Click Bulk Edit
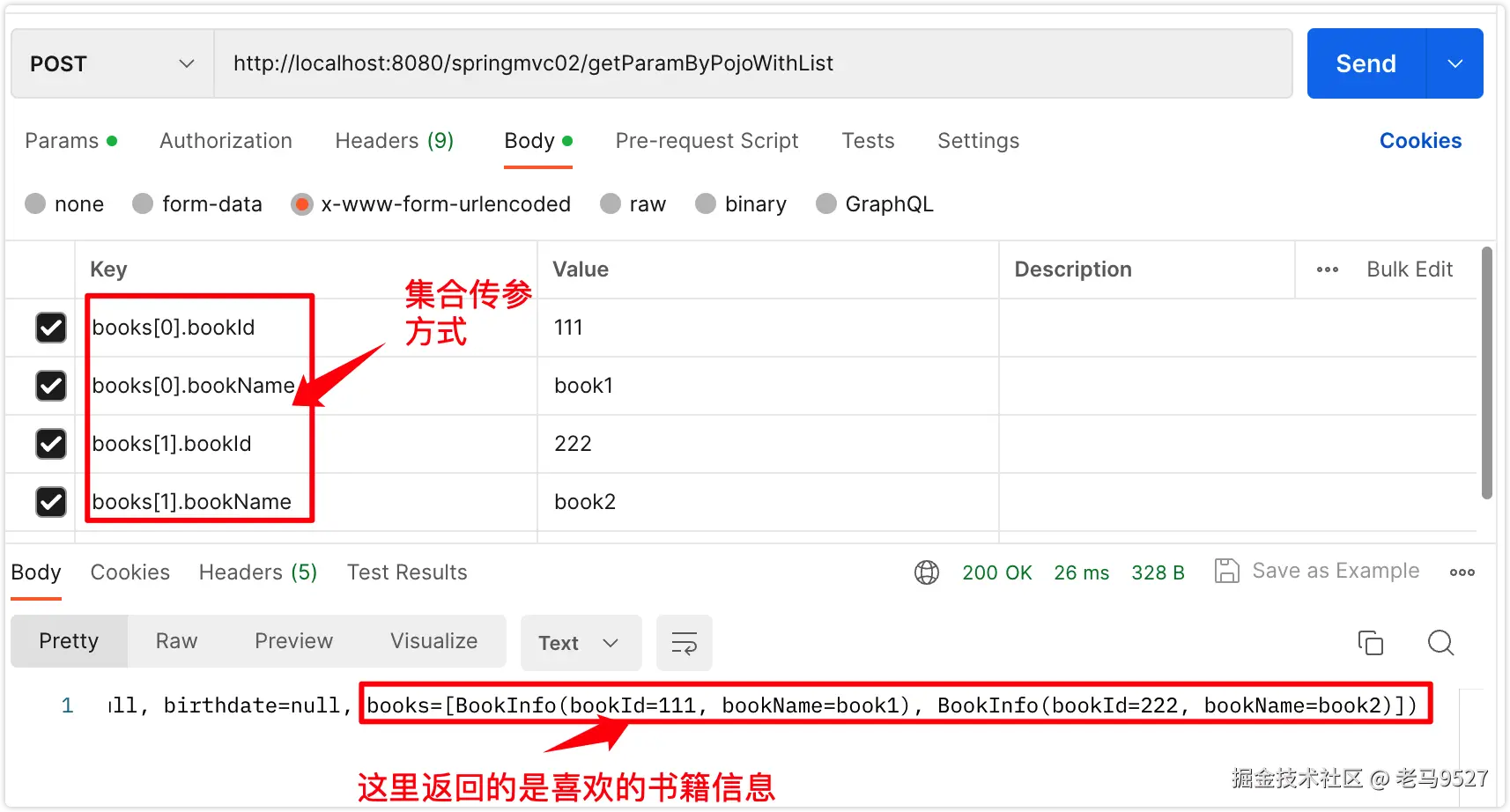 pyautogui.click(x=1410, y=269)
